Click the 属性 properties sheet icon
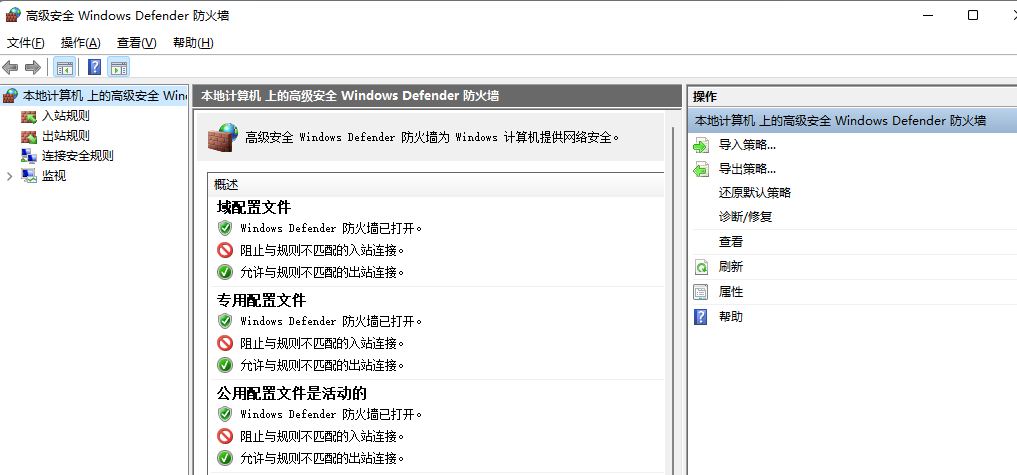The height and width of the screenshot is (475, 1017). coord(701,292)
